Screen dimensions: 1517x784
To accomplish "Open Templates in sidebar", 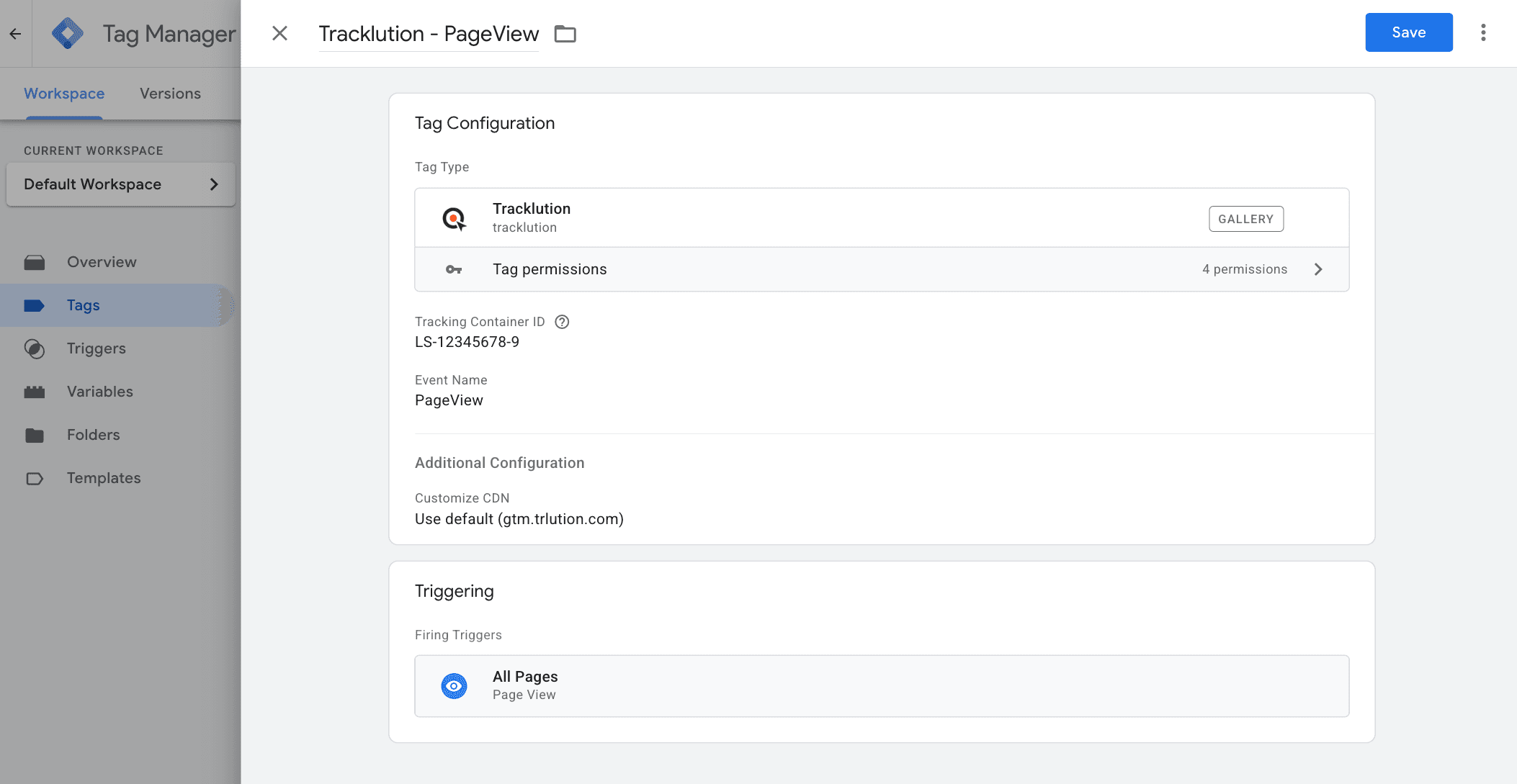I will point(104,478).
